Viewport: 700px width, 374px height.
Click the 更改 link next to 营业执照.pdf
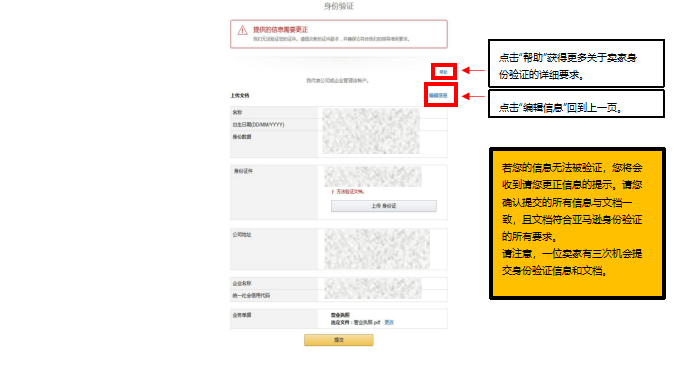389,322
